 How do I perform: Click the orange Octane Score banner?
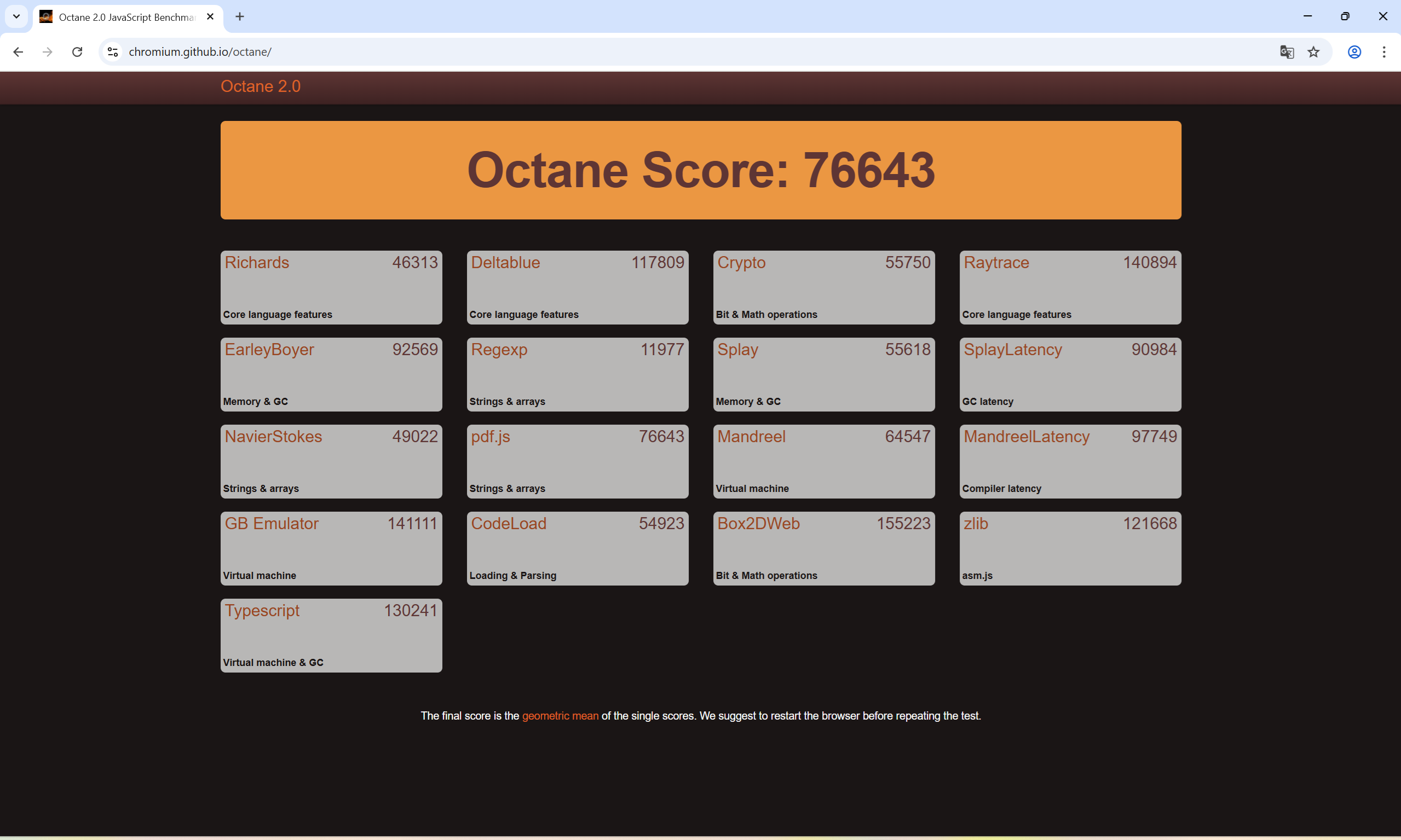[701, 170]
